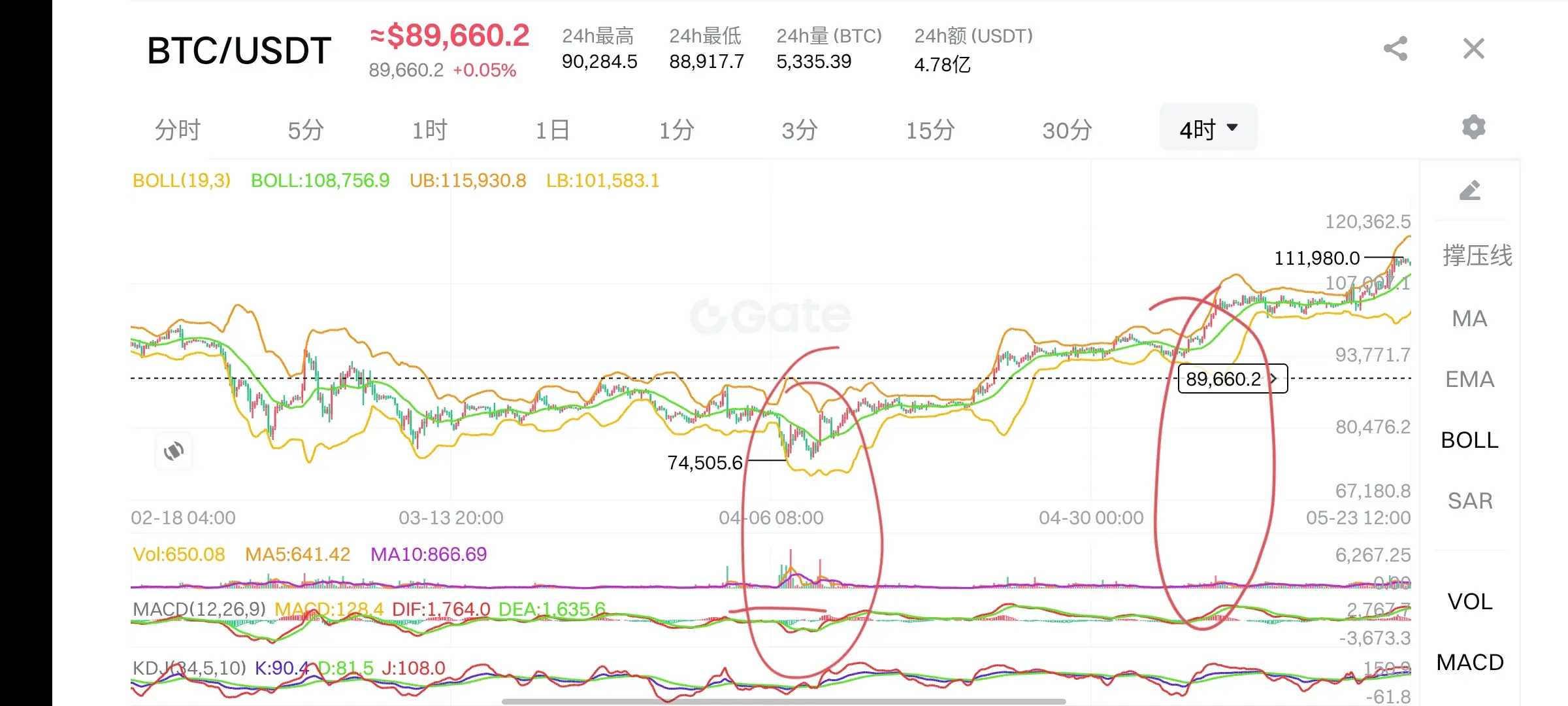Viewport: 1568px width, 706px height.
Task: Choose the 30分 interval tab
Action: [x=1067, y=130]
